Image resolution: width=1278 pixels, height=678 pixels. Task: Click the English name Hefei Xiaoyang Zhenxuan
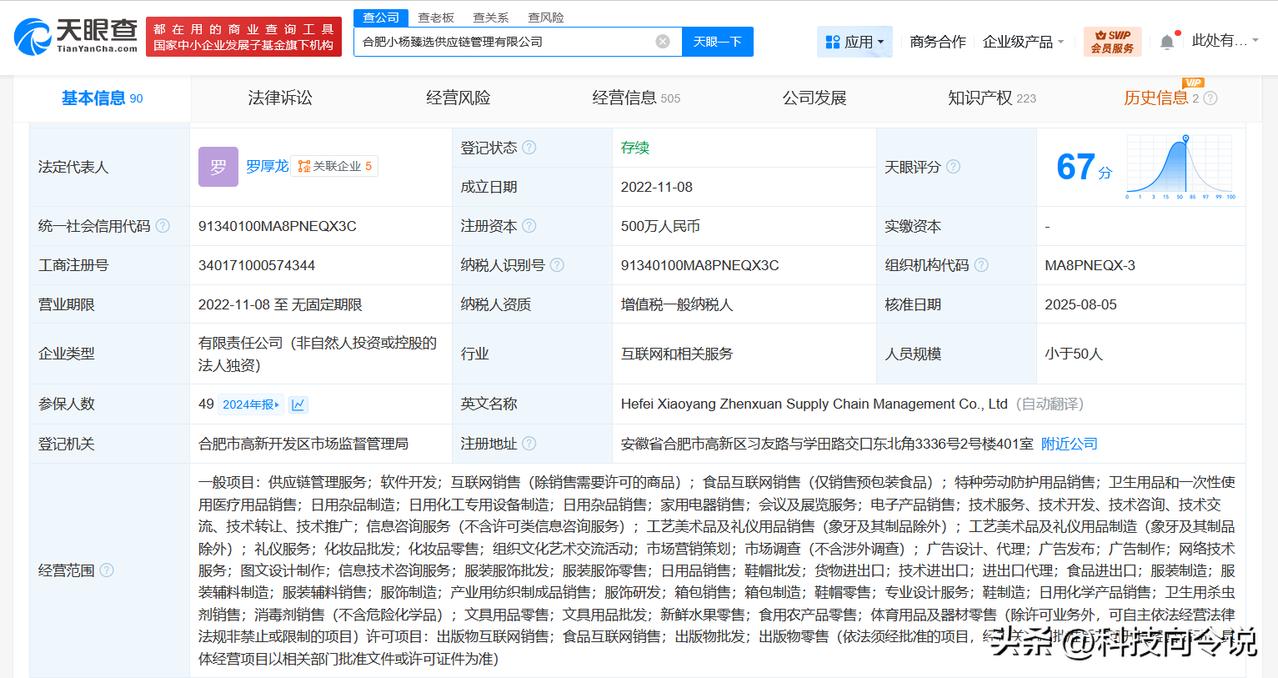814,404
